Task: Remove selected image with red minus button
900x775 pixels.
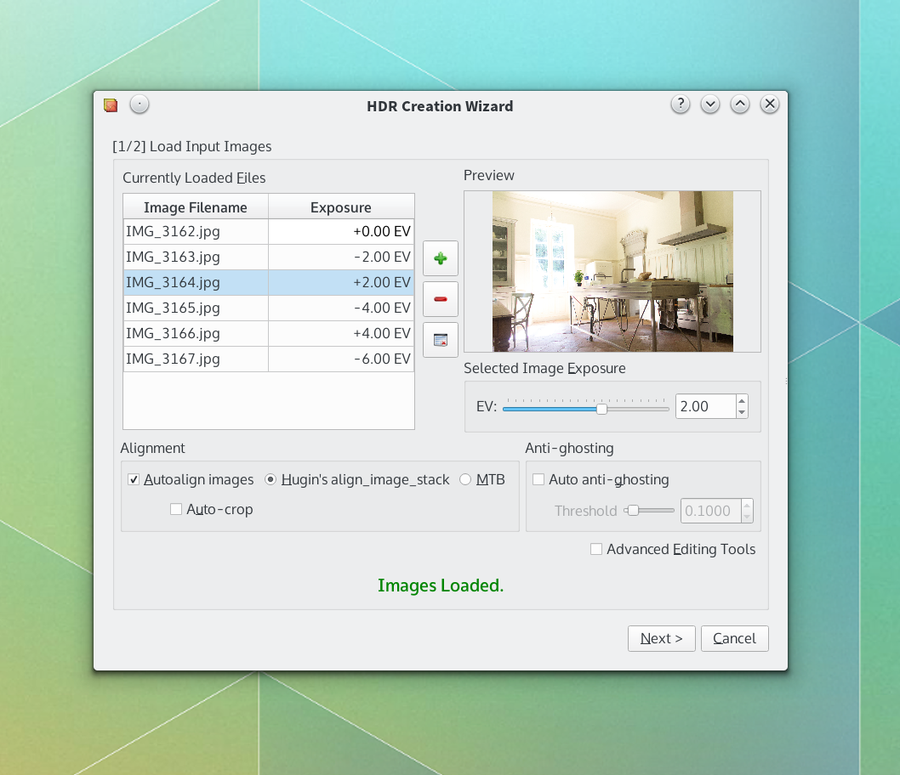Action: pos(440,299)
